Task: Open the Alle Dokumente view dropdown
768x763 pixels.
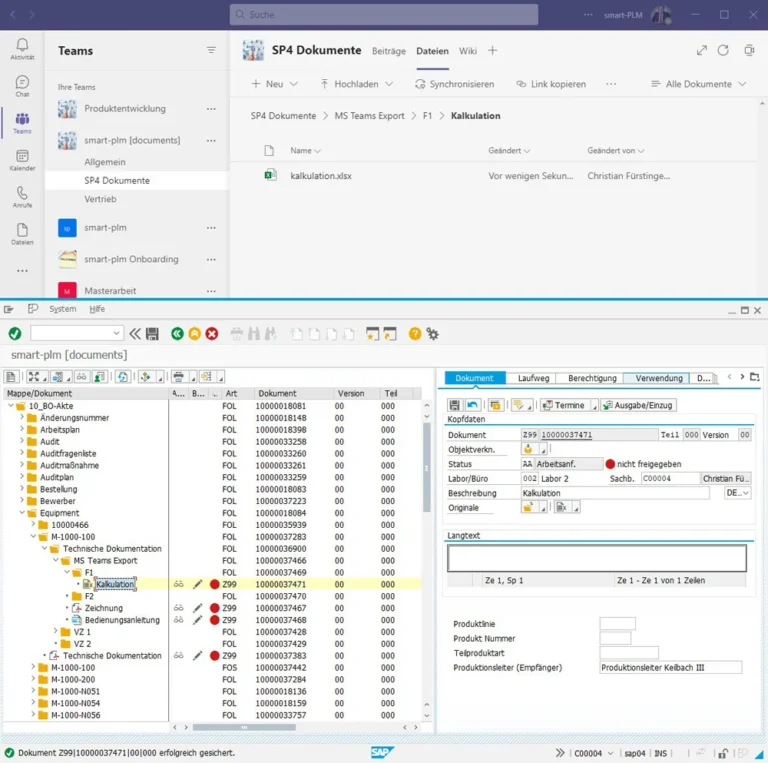Action: point(699,84)
